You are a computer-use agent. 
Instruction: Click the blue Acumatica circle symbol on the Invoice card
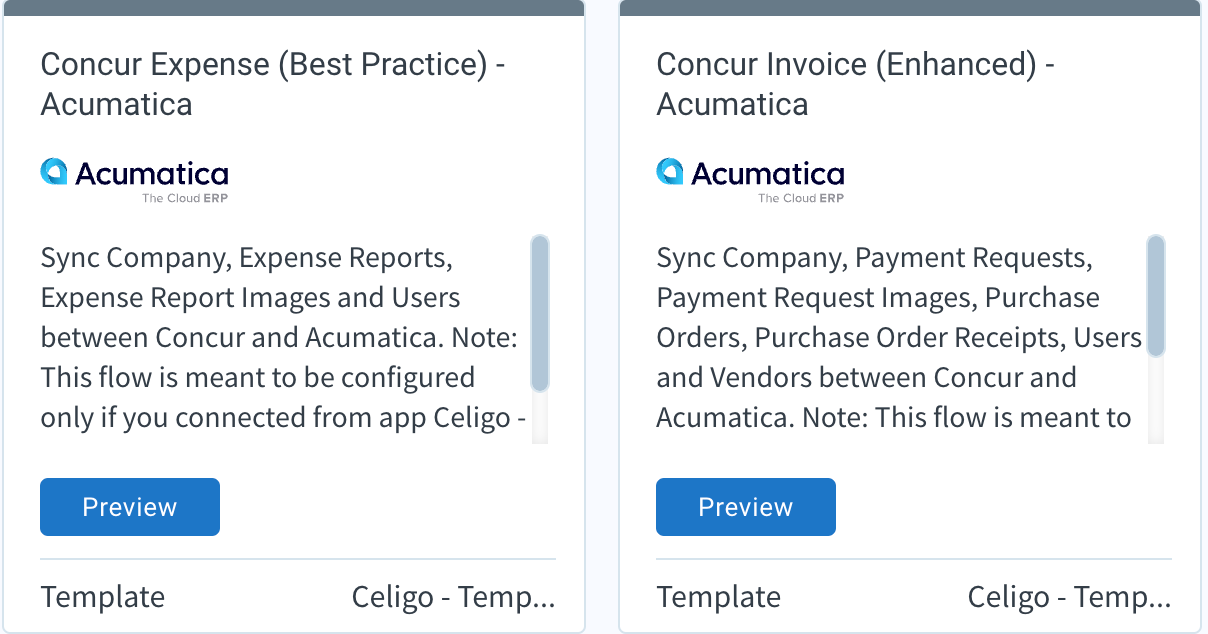[670, 172]
